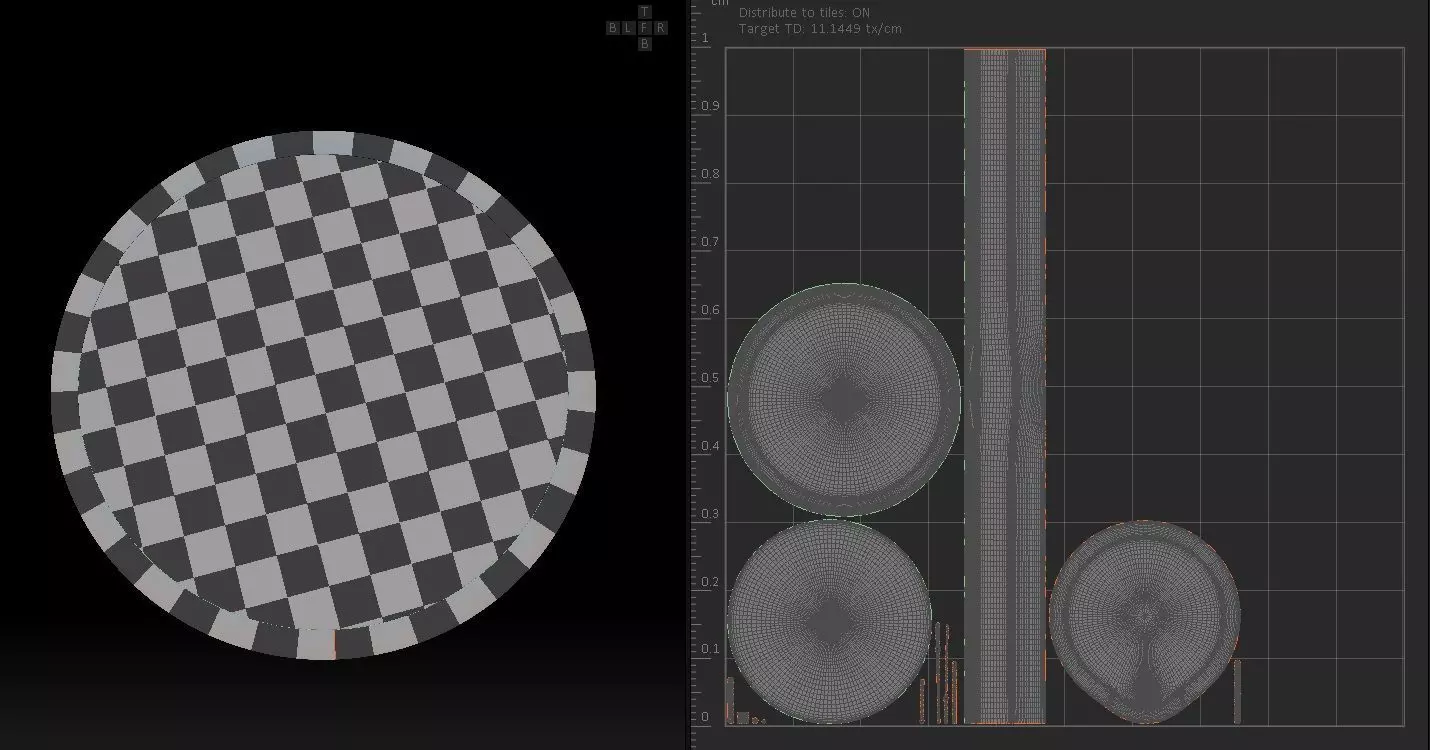
Task: Click the '0.9' ruler label
Action: (709, 106)
